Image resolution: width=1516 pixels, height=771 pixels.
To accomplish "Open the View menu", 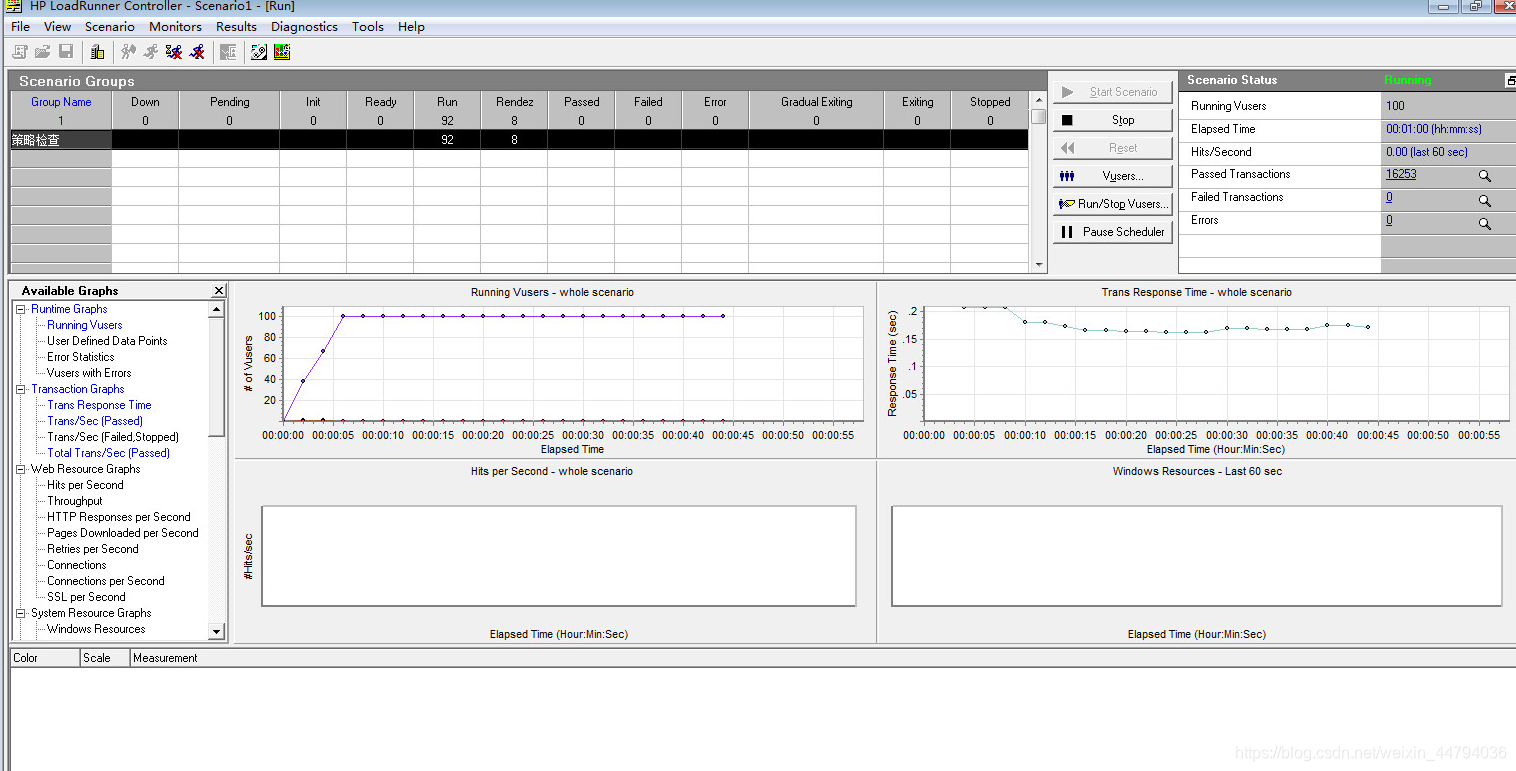I will coord(58,27).
